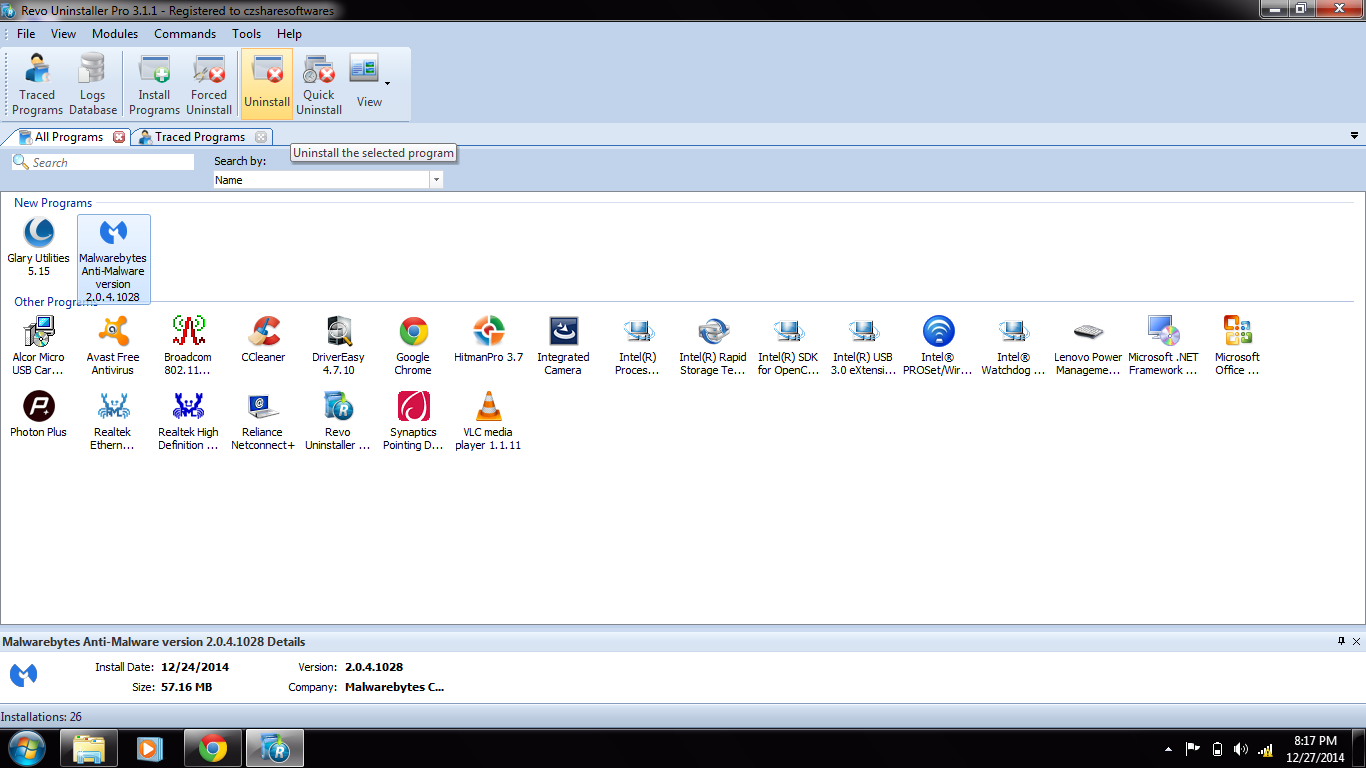Screen dimensions: 1366x768
Task: Select Revo Uninstaller program entry
Action: [x=338, y=421]
